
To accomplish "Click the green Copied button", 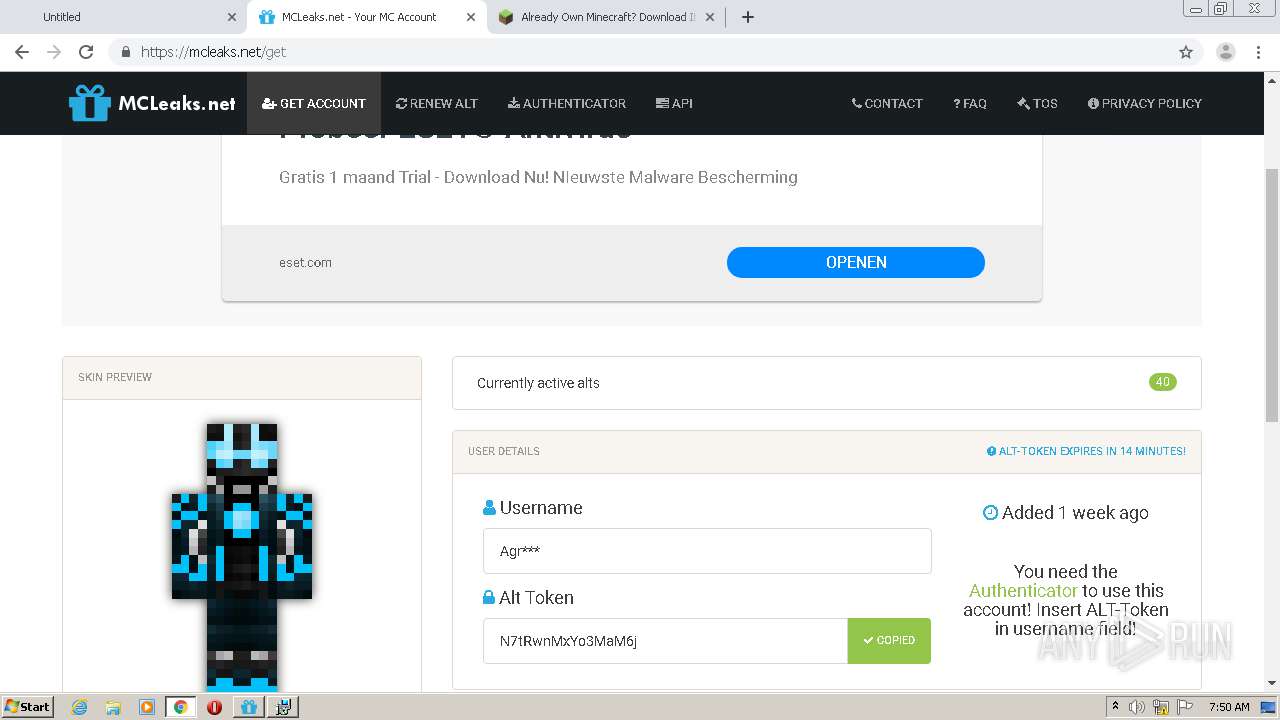I will (889, 641).
